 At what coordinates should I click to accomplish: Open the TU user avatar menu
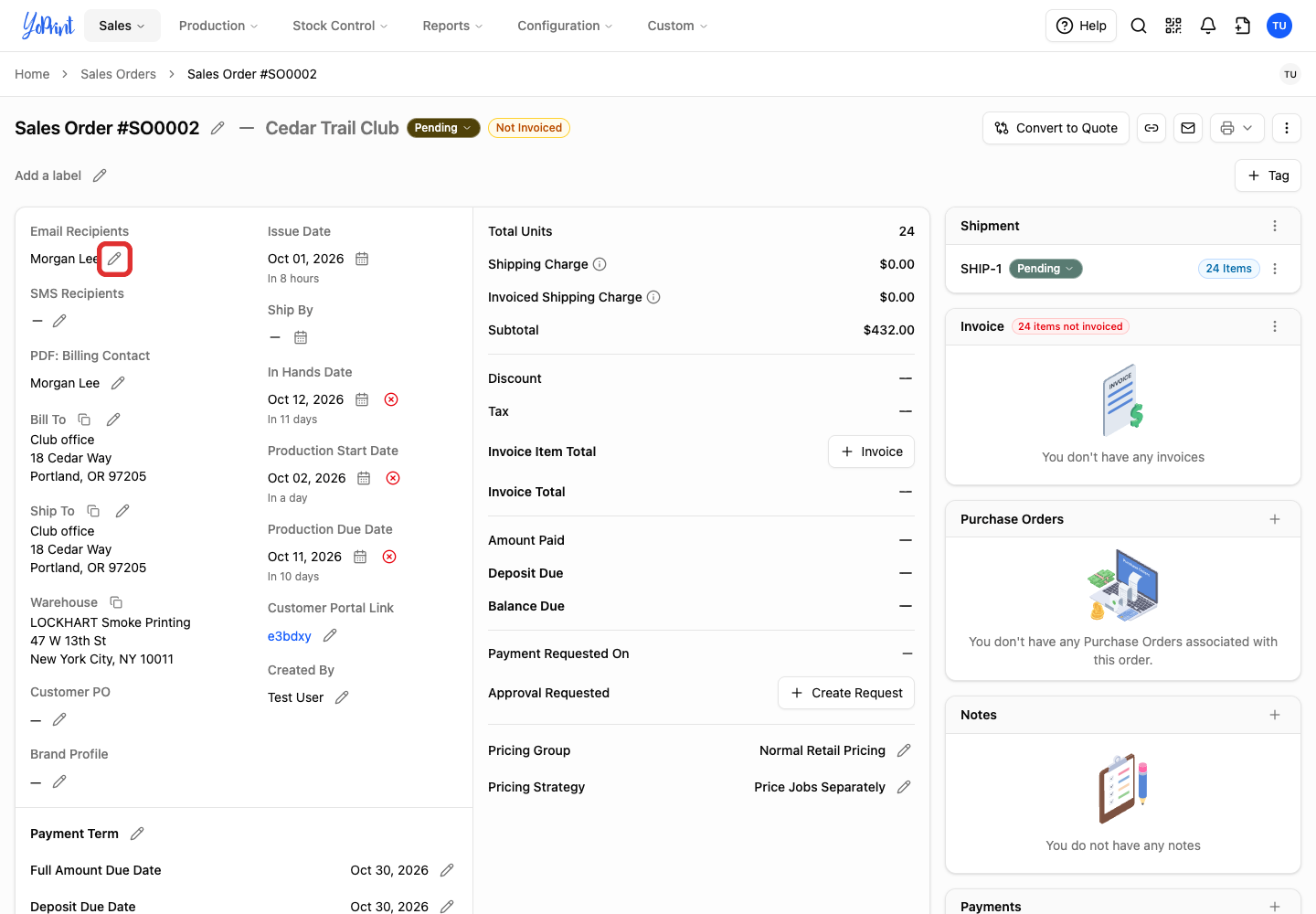point(1279,26)
